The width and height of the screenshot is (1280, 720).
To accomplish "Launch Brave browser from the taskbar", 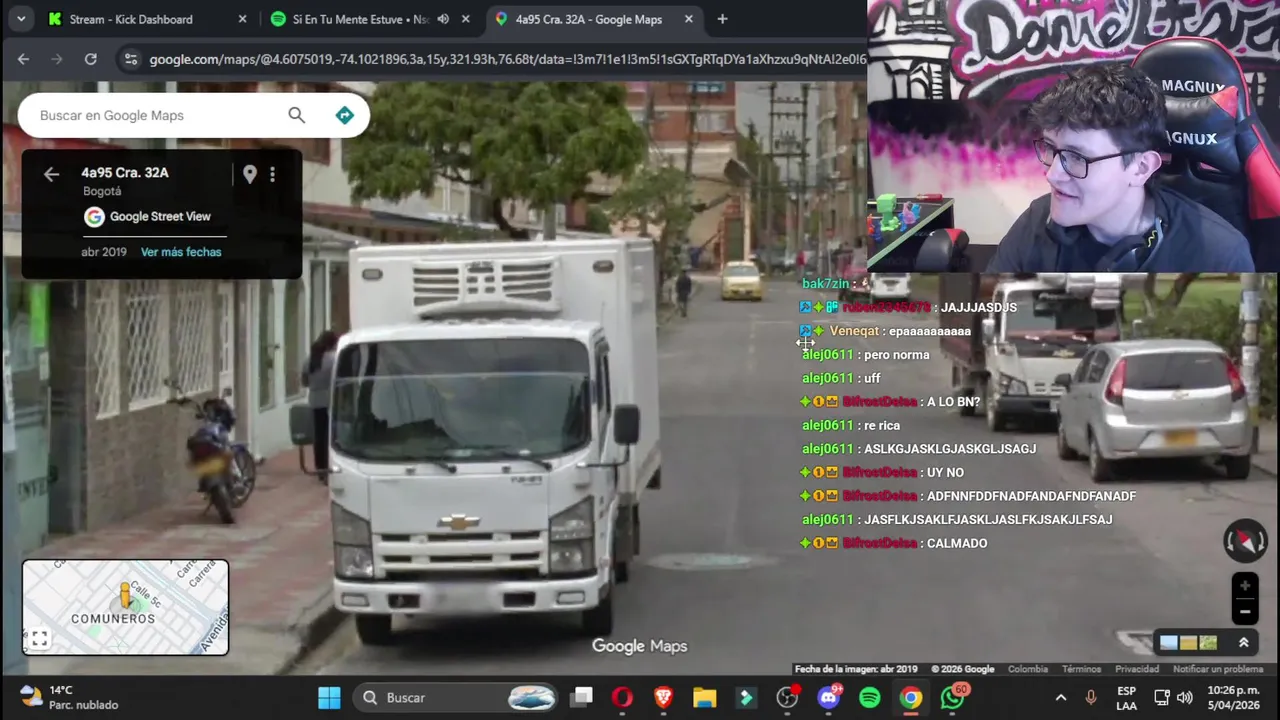I will pos(663,697).
